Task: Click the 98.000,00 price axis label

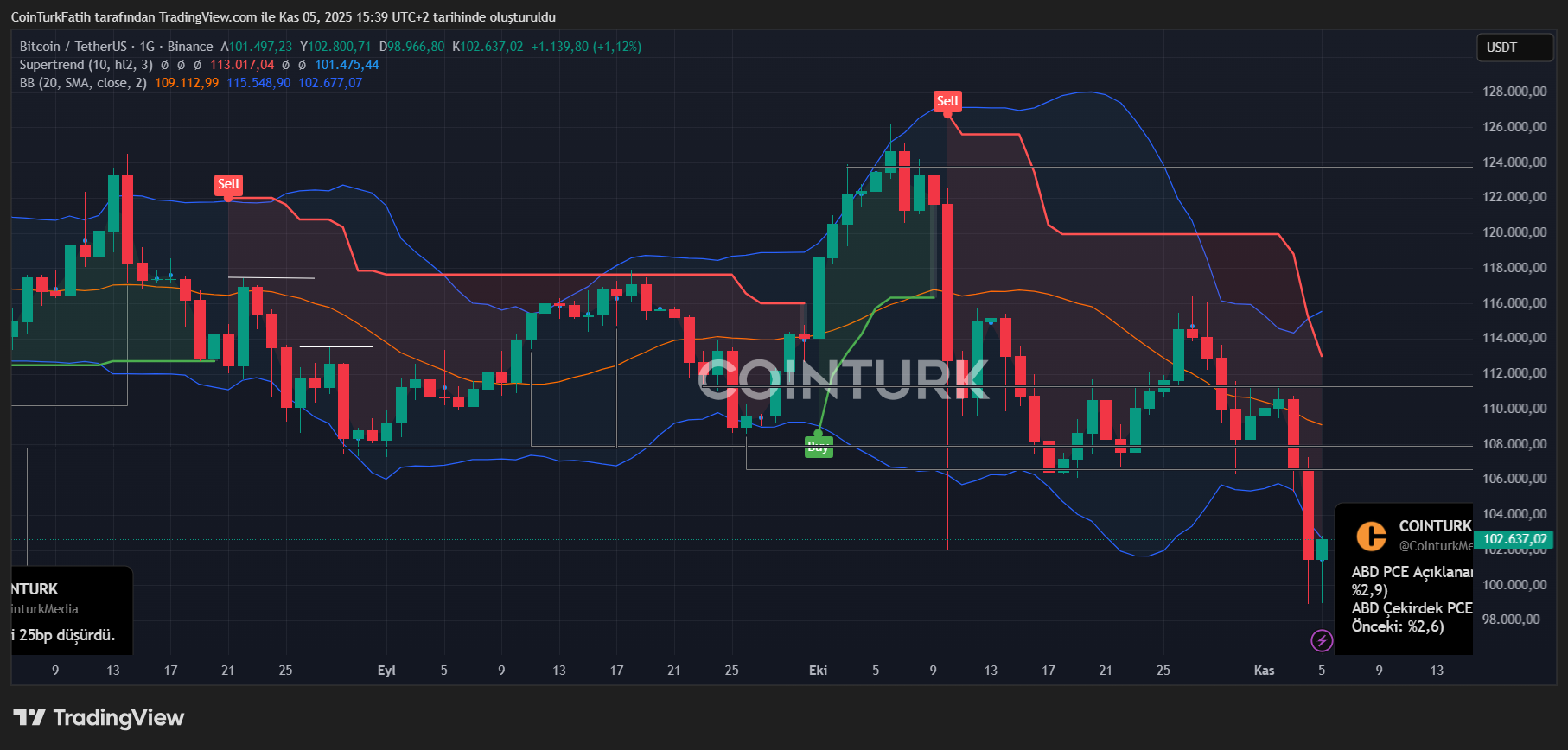Action: pos(1511,620)
